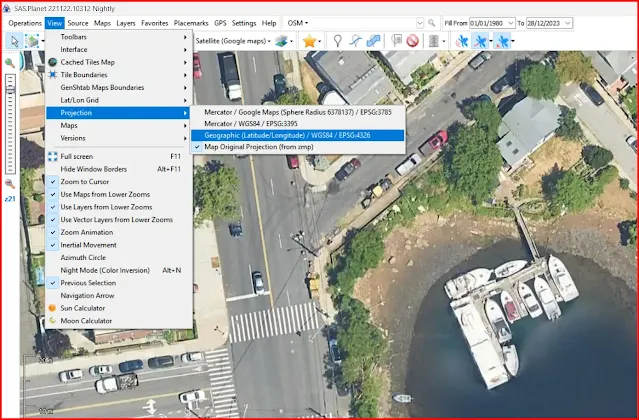Open the OSM search provider dropdown
The height and width of the screenshot is (420, 639).
(x=298, y=23)
